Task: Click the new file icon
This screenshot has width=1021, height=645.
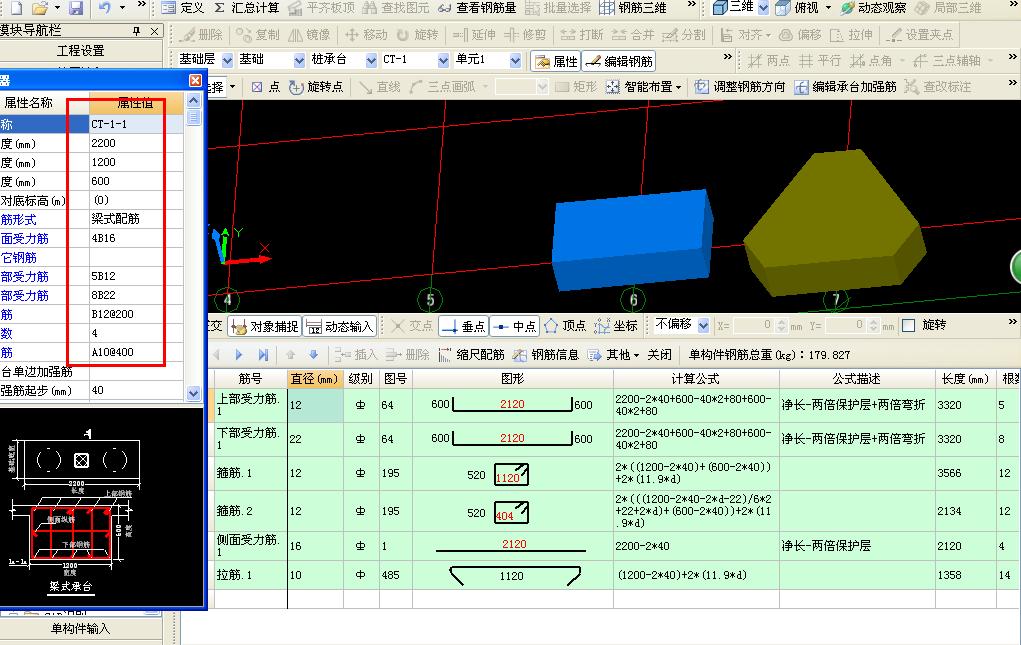Action: coord(16,8)
